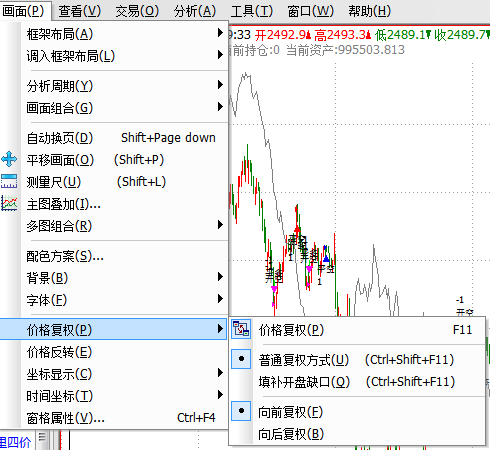Click 价格复权(P) F11 submenu item

(x=357, y=330)
